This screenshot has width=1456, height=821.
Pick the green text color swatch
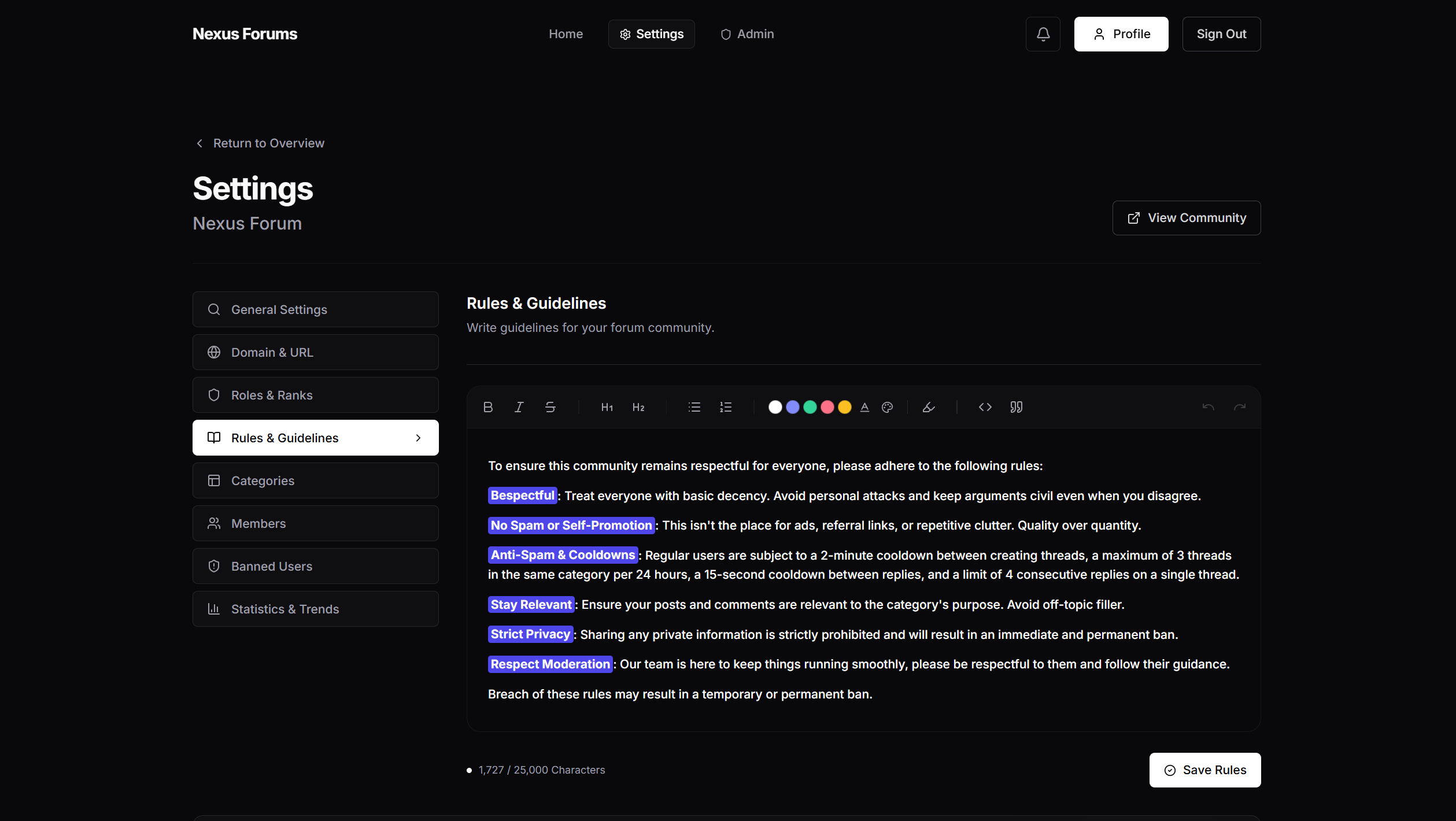(810, 408)
